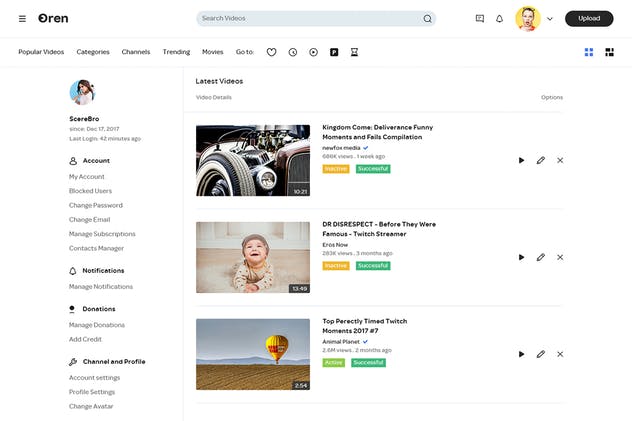Screen dimensions: 632x421
Task: Switch to the mosaic layout view
Action: click(x=609, y=52)
